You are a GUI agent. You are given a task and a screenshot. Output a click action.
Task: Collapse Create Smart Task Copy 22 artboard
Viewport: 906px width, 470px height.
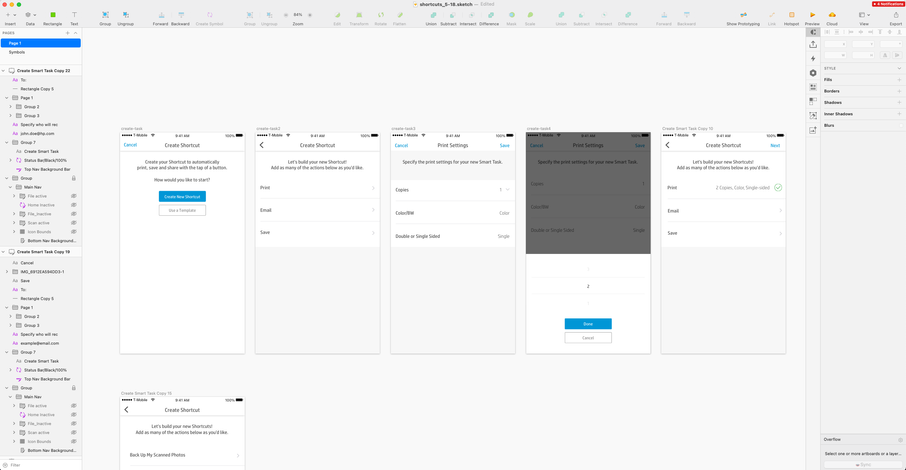point(3,71)
